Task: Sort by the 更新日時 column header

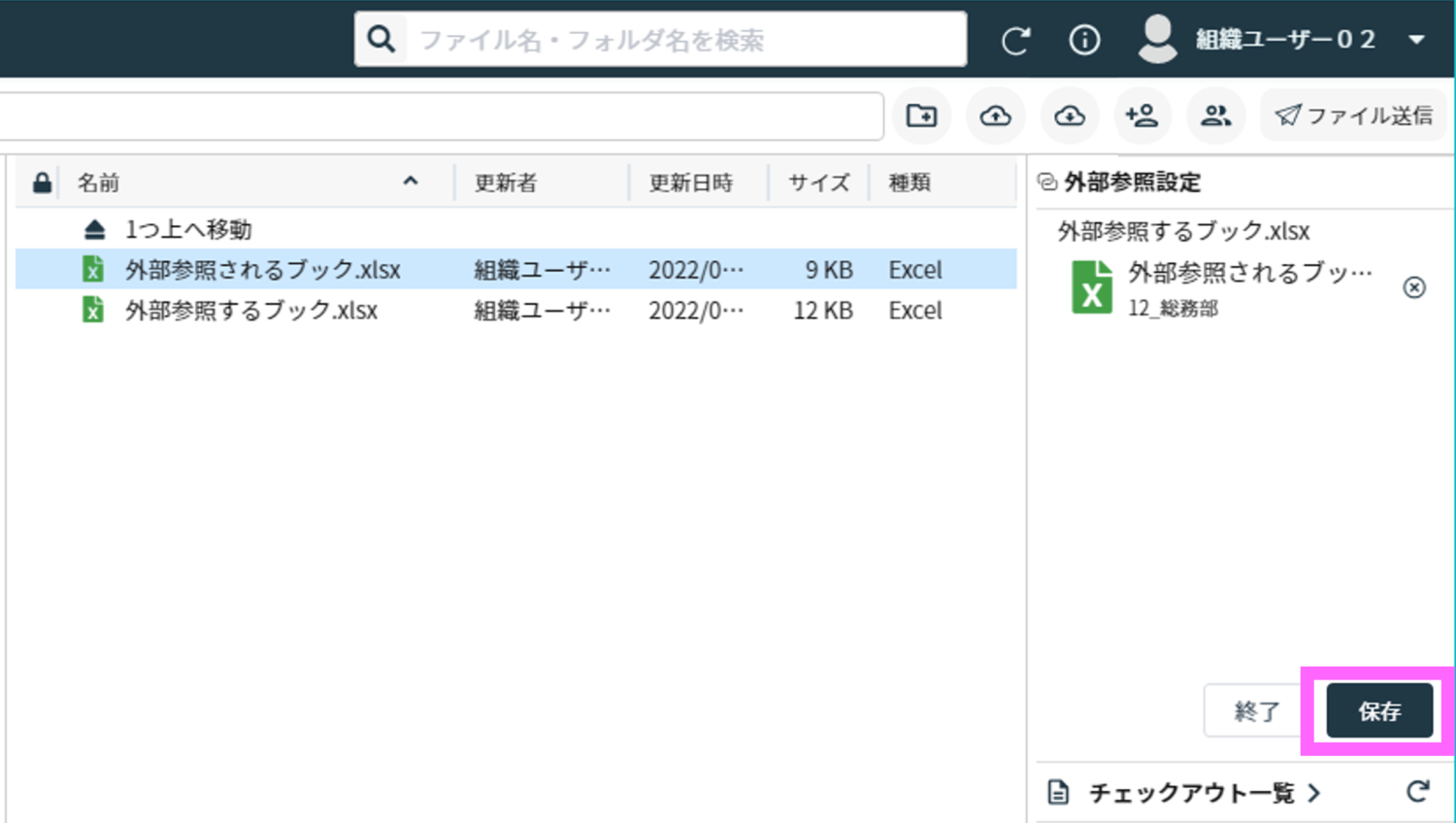Action: click(690, 182)
